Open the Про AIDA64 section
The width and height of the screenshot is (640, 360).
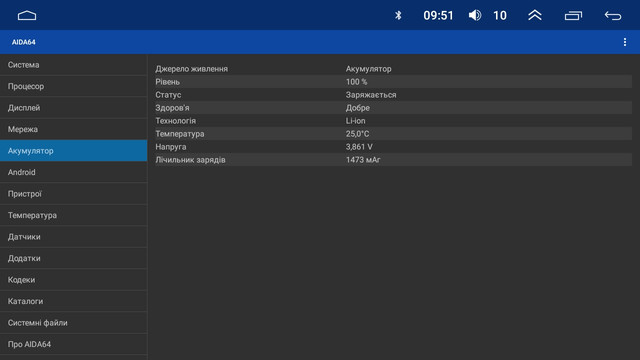point(73,344)
